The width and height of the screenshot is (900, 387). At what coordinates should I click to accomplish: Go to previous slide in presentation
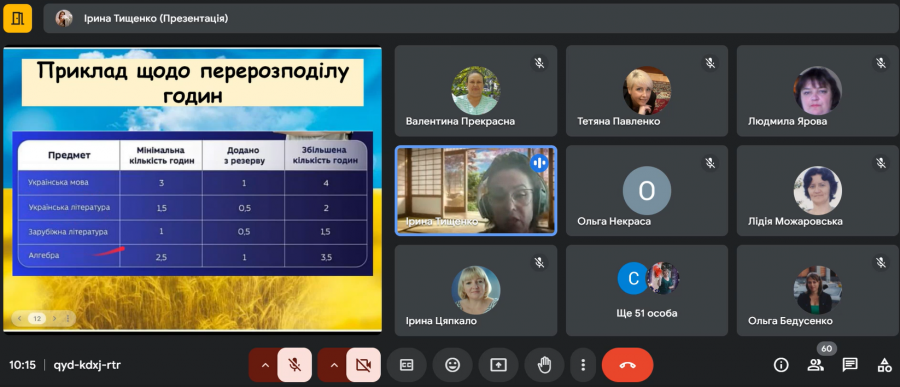[x=20, y=318]
